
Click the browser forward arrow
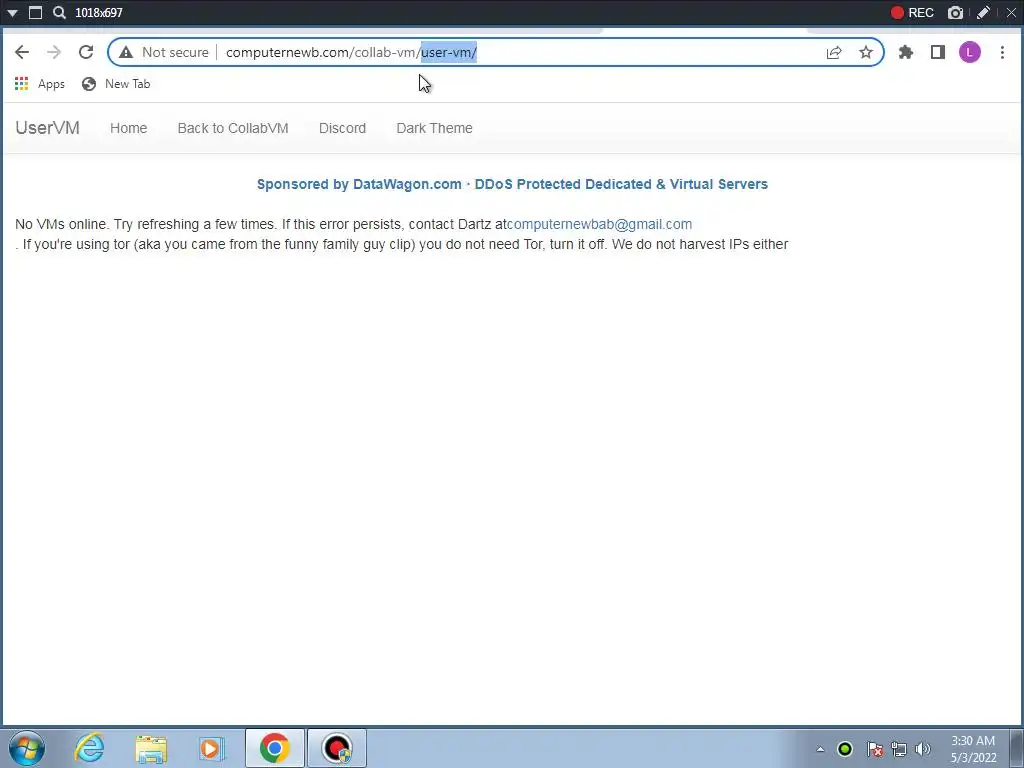(x=54, y=52)
